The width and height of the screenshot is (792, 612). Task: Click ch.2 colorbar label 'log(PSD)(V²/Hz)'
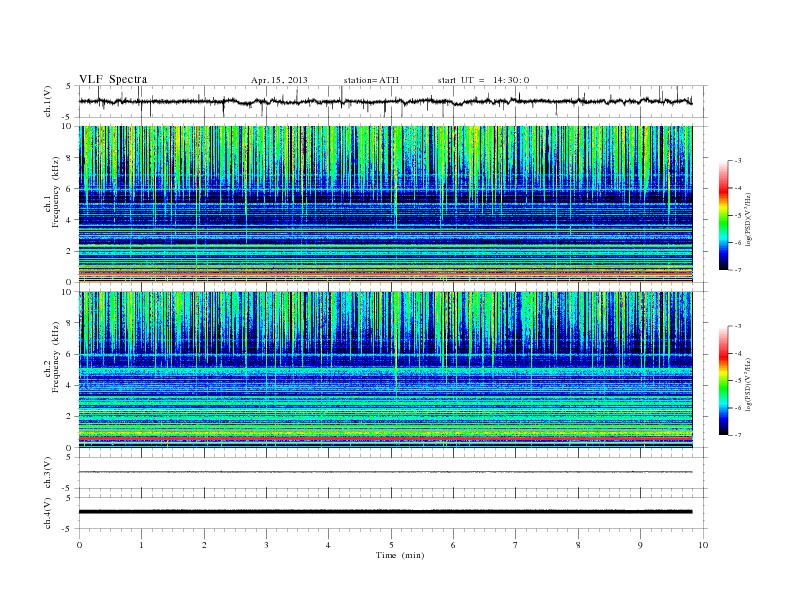pos(748,385)
